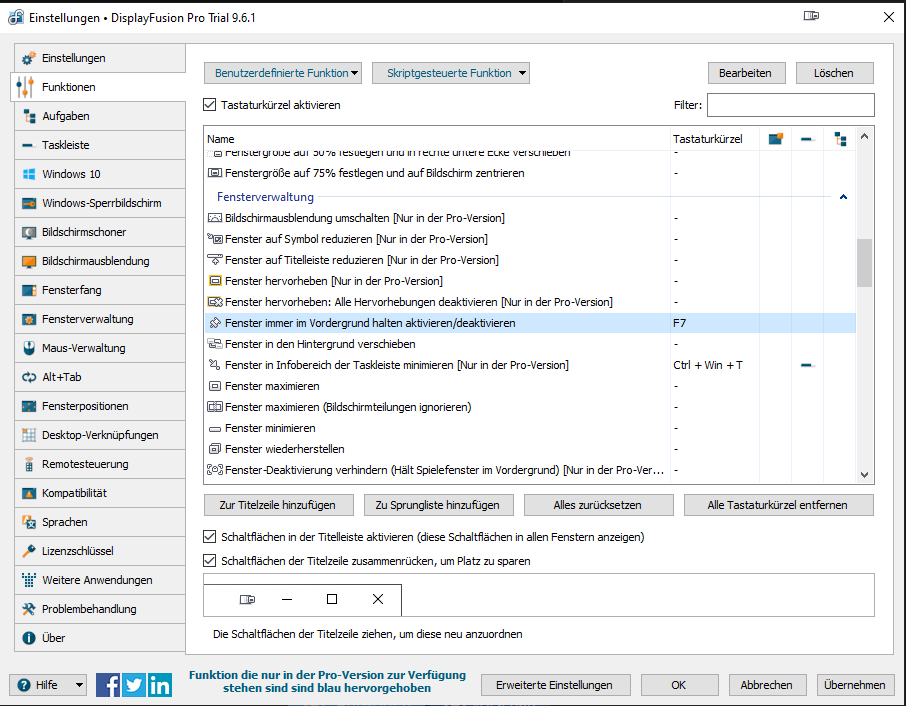The height and width of the screenshot is (706, 906).
Task: Open 'Erweiterte Einstellungen'
Action: click(555, 685)
